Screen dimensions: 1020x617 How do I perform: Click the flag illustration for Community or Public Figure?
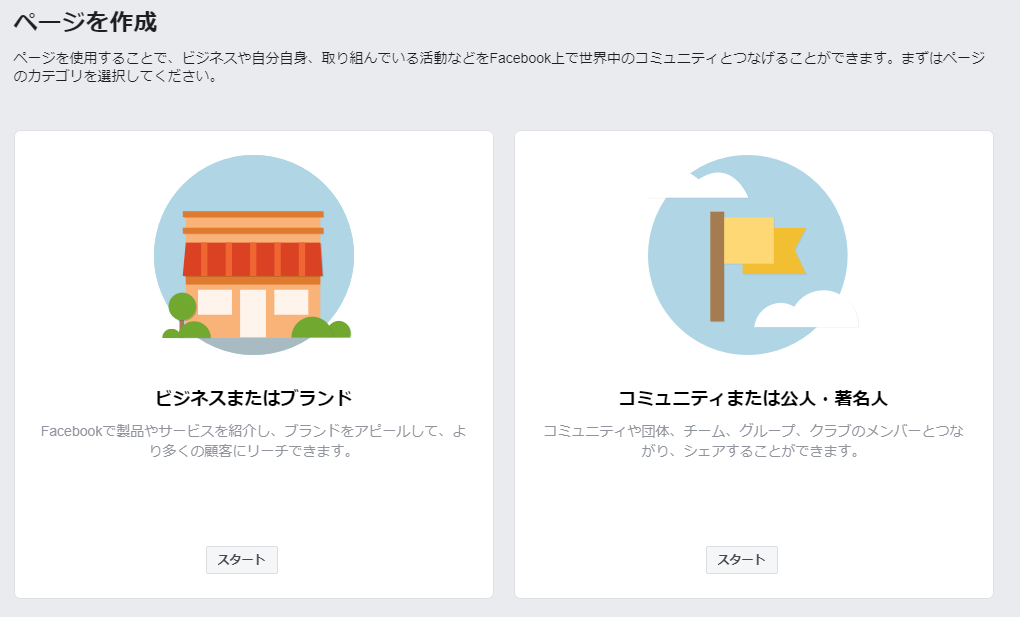[753, 255]
